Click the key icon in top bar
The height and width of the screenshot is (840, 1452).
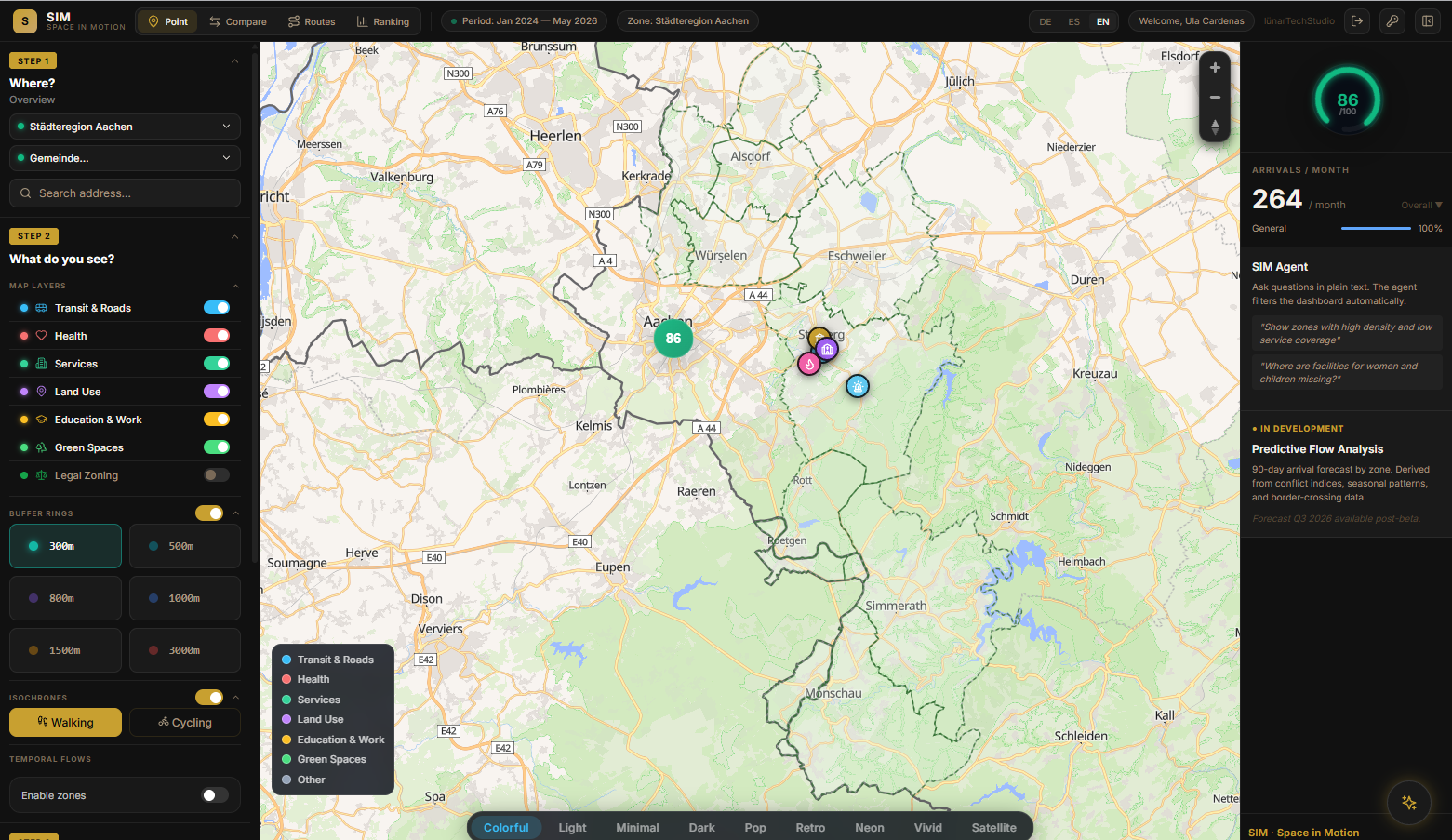pyautogui.click(x=1392, y=20)
